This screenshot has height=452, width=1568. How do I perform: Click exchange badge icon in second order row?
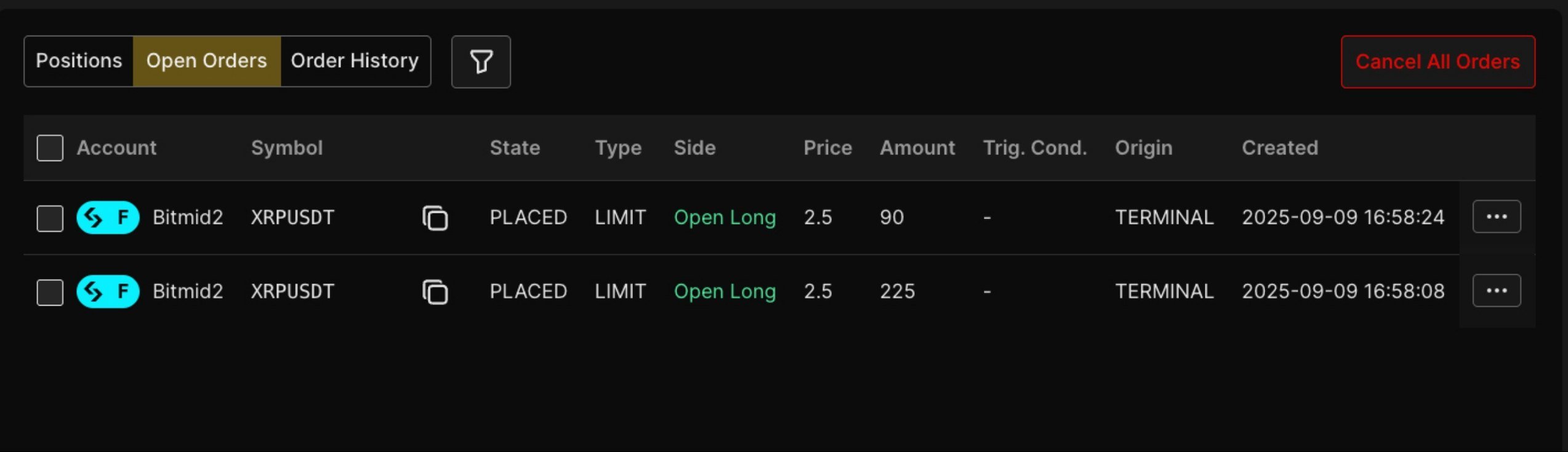click(x=108, y=291)
